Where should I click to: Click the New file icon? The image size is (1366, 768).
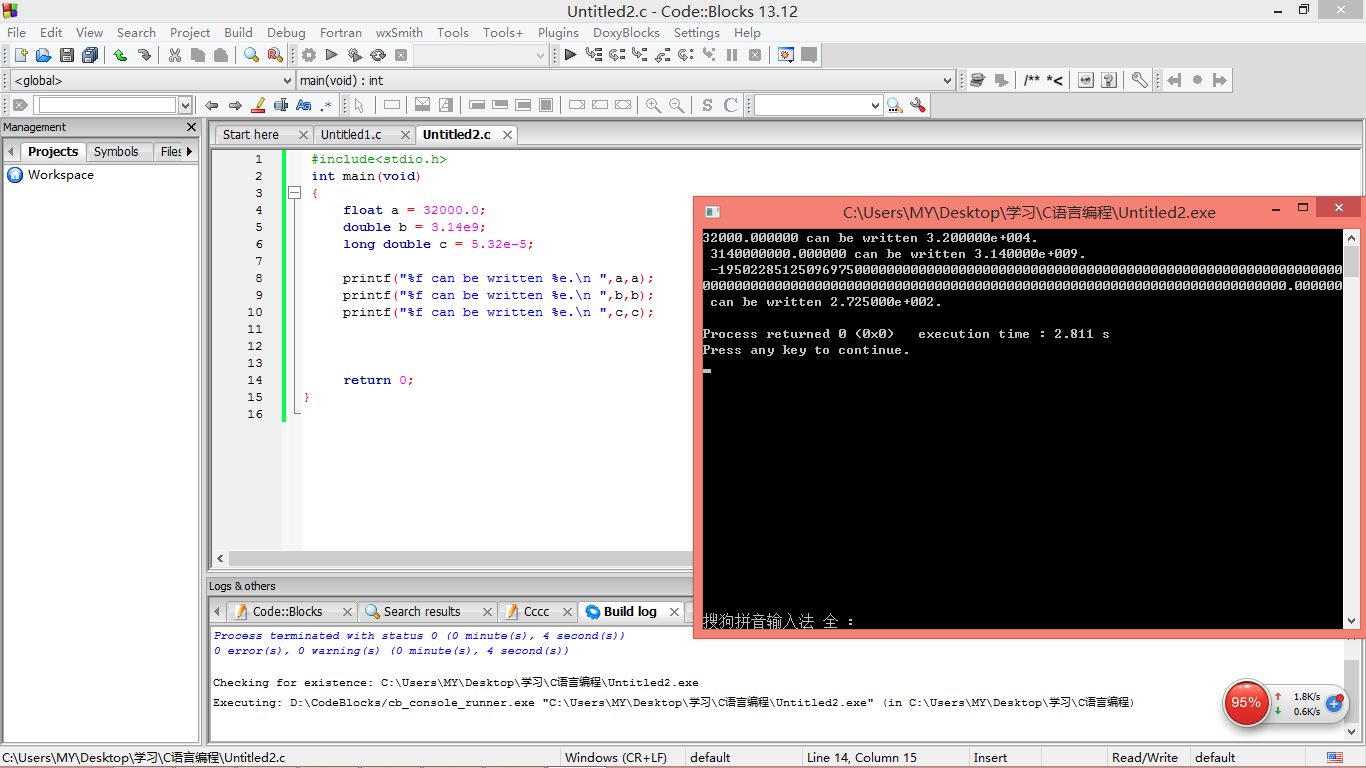click(20, 55)
